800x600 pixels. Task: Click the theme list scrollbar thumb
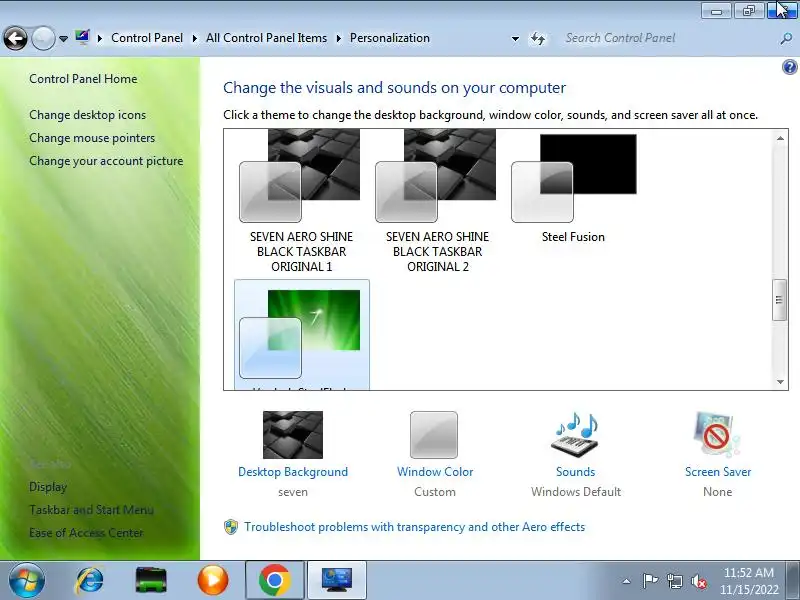pyautogui.click(x=779, y=300)
